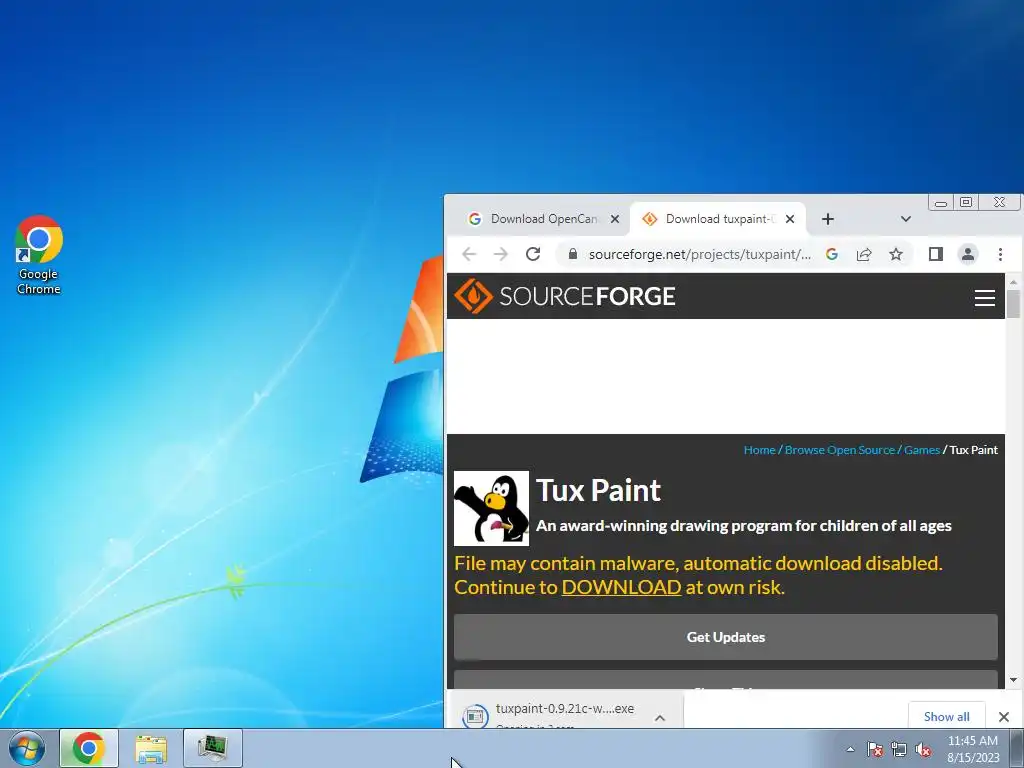Click the sourceforge.net address bar
The image size is (1024, 768).
[699, 254]
